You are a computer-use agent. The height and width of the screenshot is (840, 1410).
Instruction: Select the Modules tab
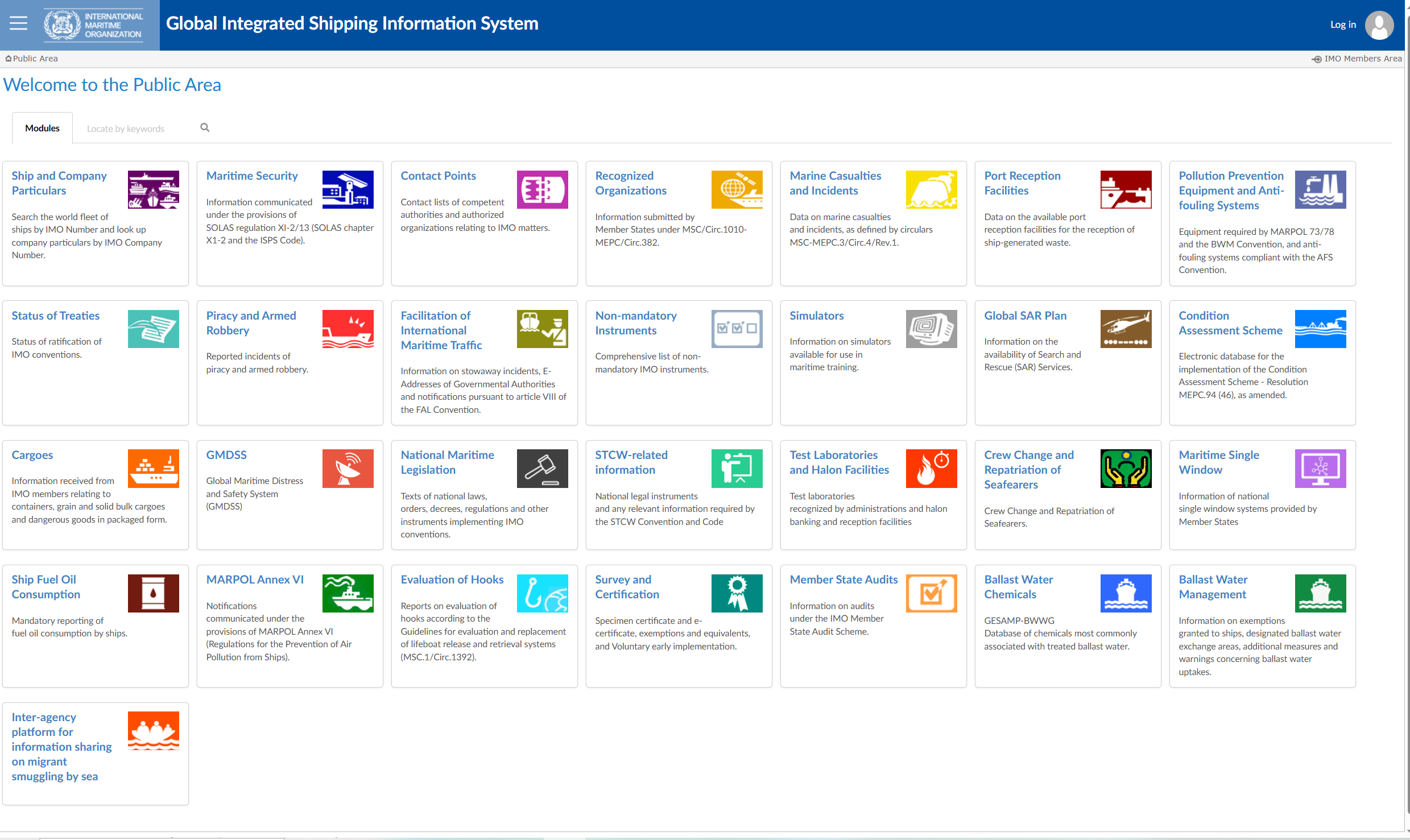point(42,129)
